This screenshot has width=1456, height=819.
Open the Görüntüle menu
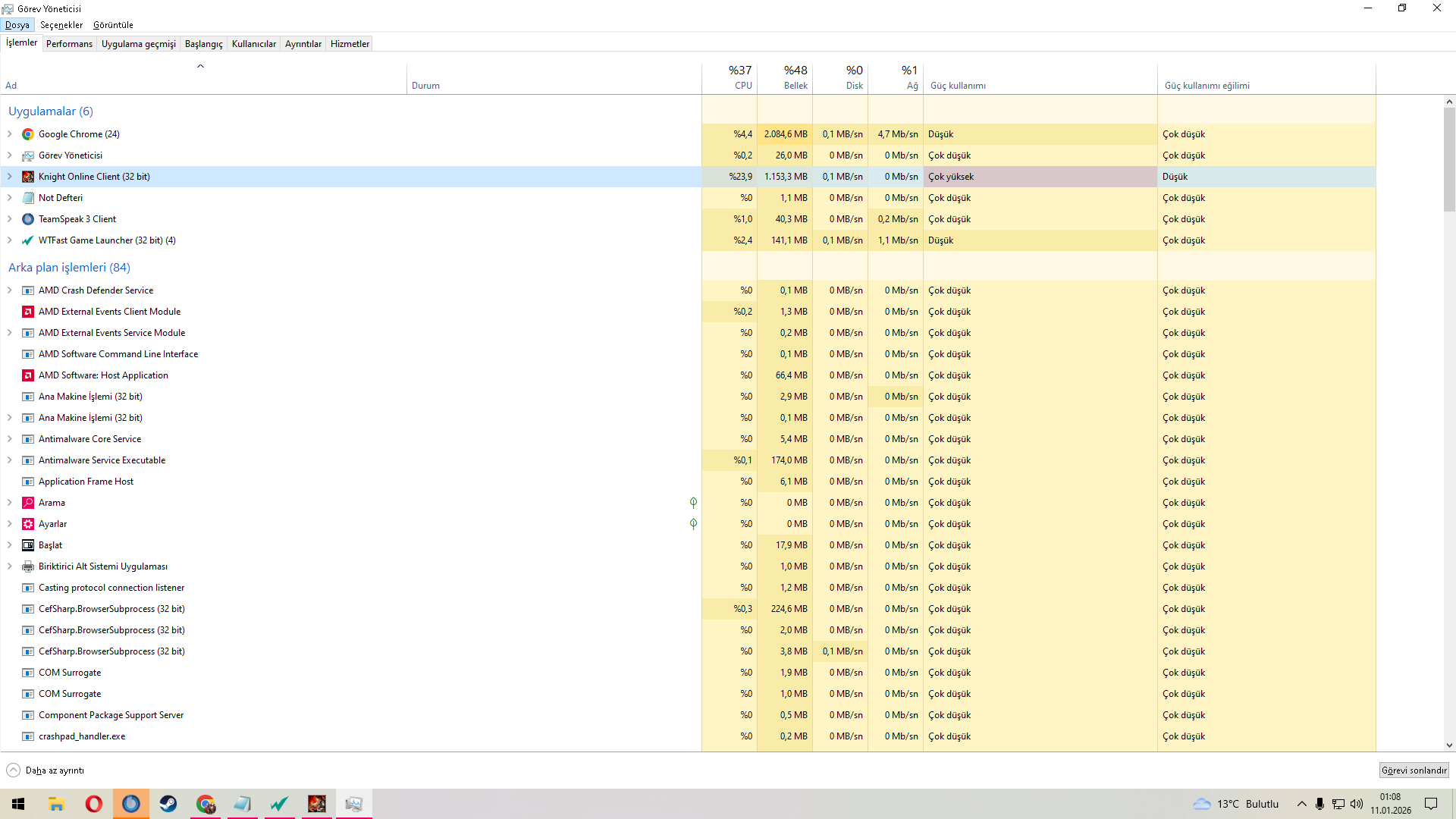pyautogui.click(x=113, y=25)
